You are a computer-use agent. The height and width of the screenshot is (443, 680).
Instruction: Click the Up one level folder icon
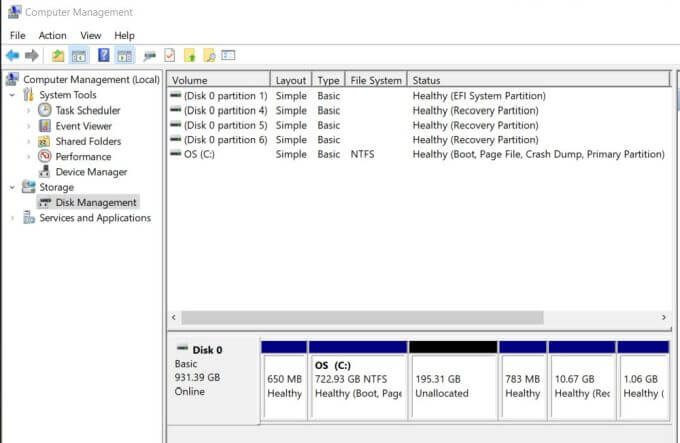58,55
